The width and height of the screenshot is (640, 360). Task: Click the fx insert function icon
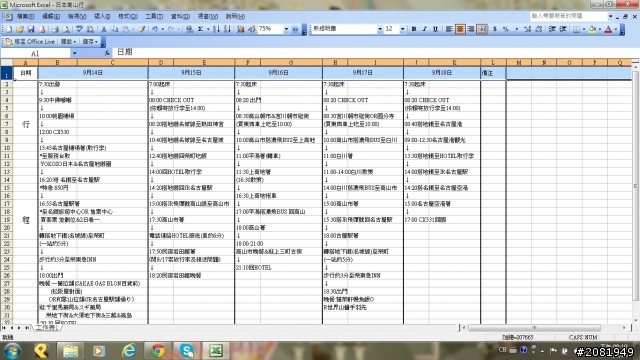[x=107, y=53]
